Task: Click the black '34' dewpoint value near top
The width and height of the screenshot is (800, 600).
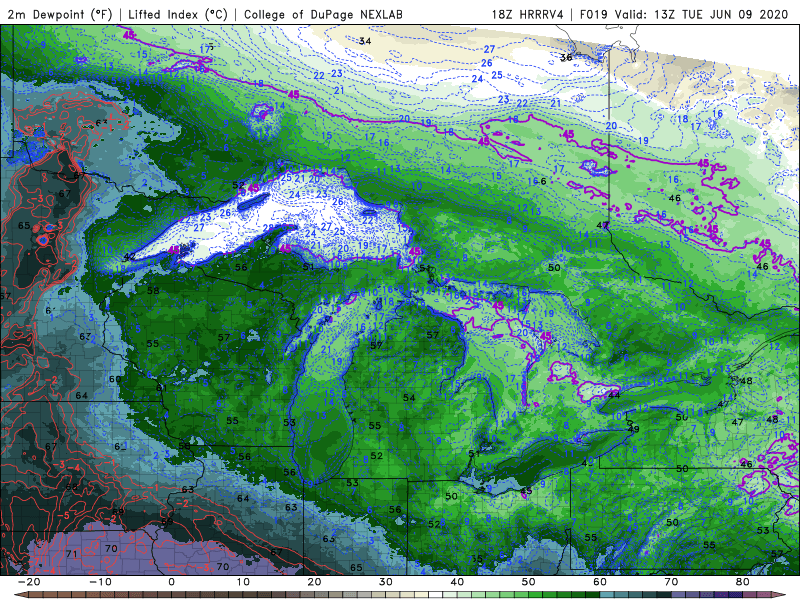Action: [365, 41]
